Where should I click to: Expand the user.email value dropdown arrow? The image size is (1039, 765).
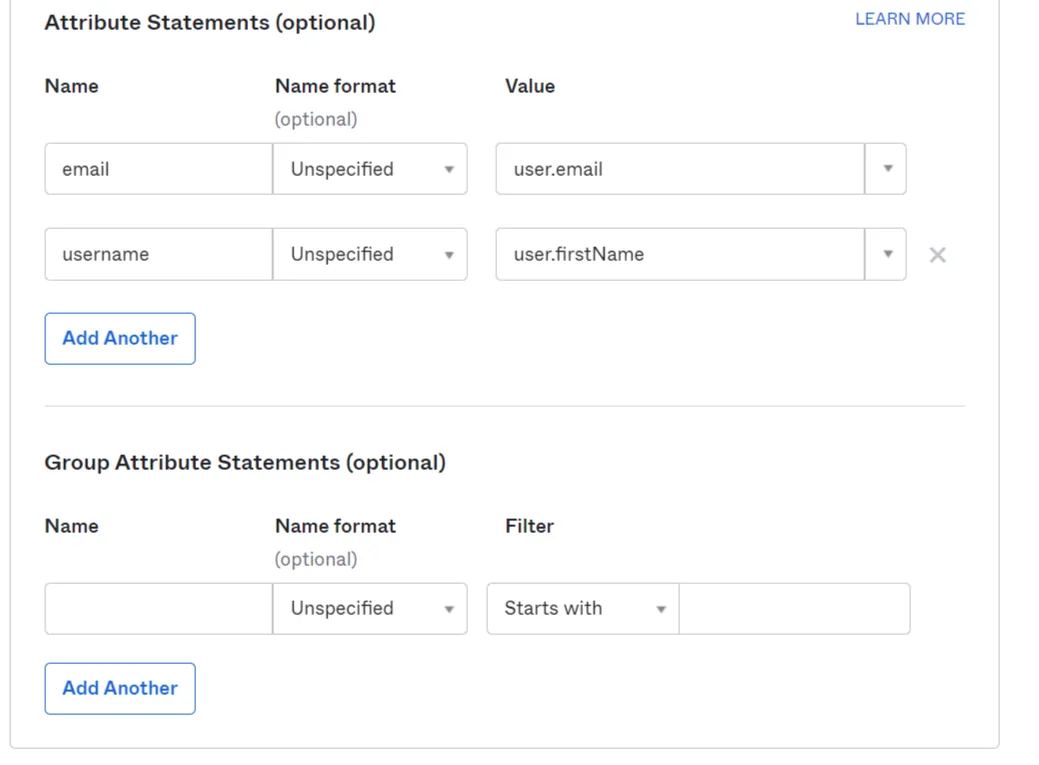pyautogui.click(x=886, y=169)
